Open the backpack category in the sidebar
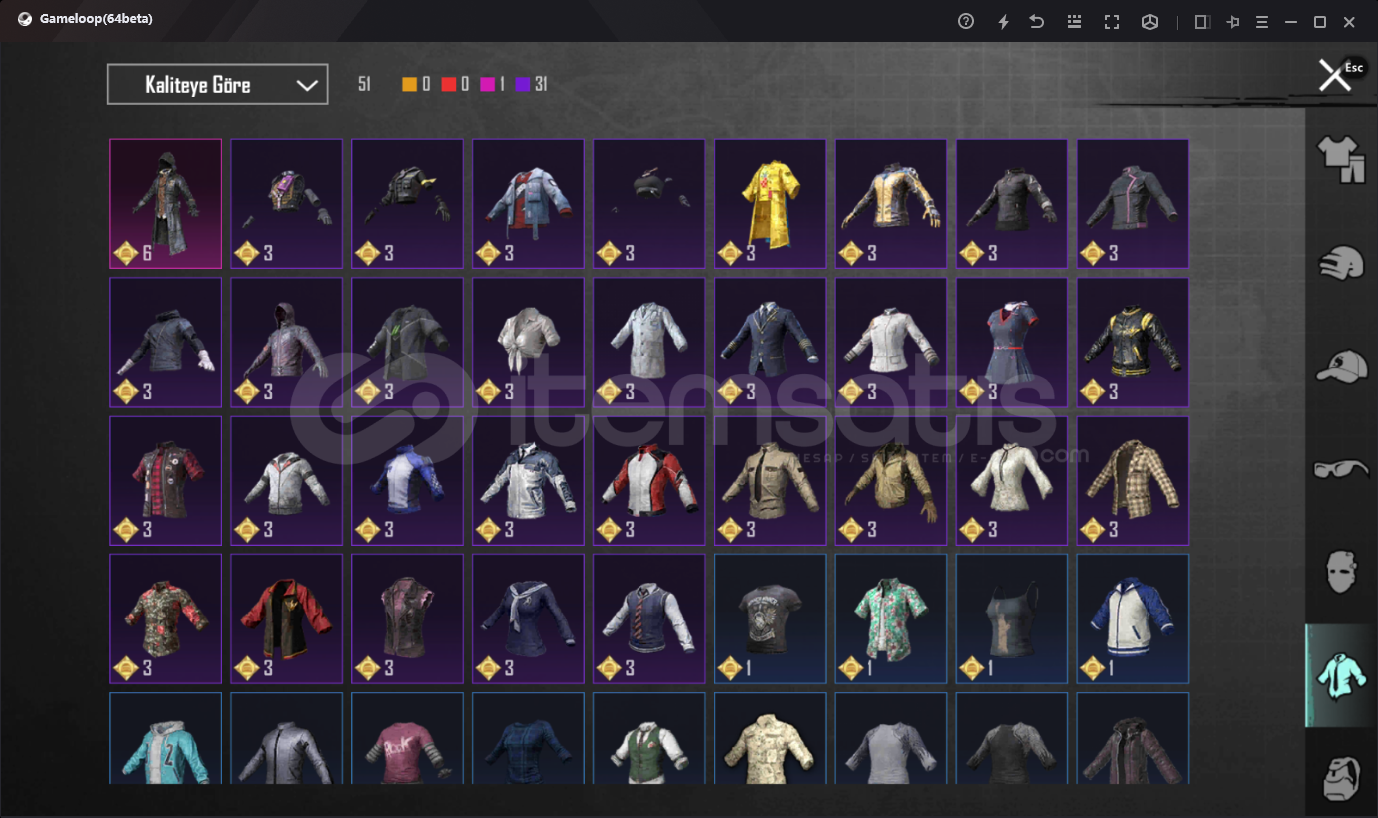This screenshot has width=1378, height=818. [x=1341, y=777]
